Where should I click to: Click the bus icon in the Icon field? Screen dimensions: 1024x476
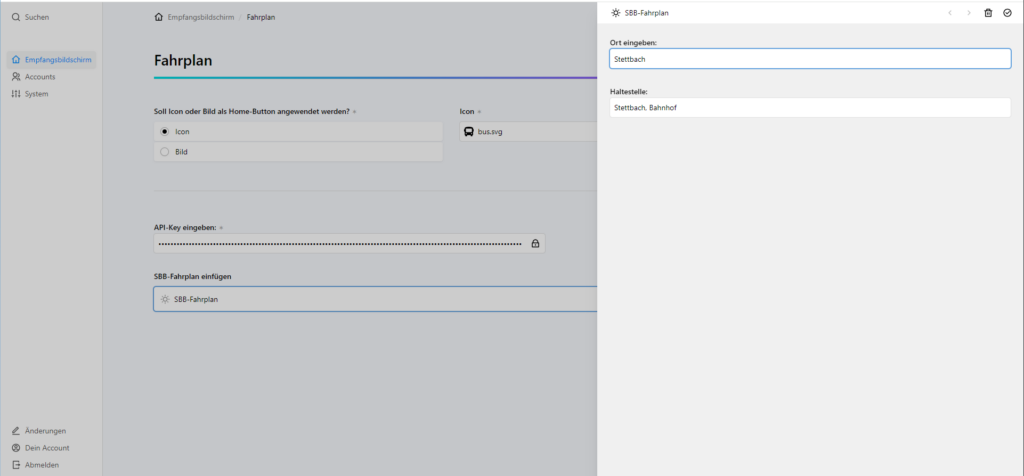point(469,131)
